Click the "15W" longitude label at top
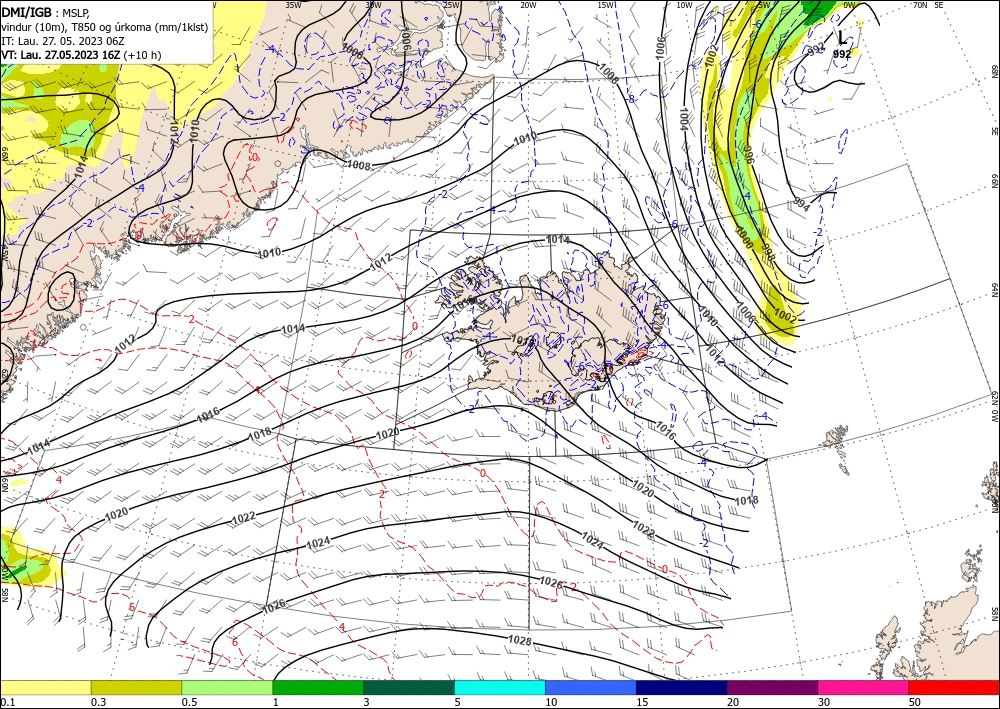Image resolution: width=1000 pixels, height=709 pixels. click(x=606, y=5)
